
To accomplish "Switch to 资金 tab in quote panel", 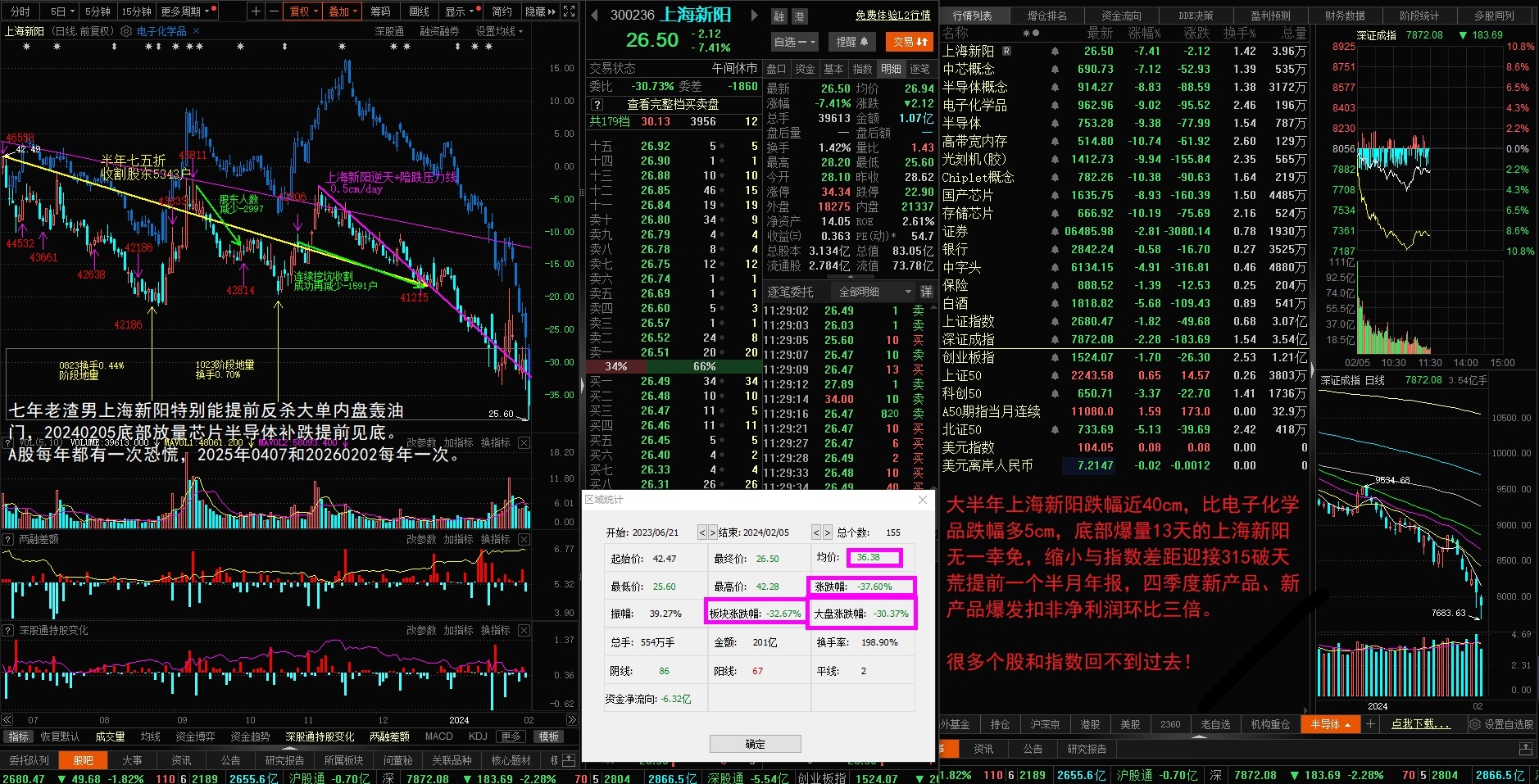I will coord(805,69).
